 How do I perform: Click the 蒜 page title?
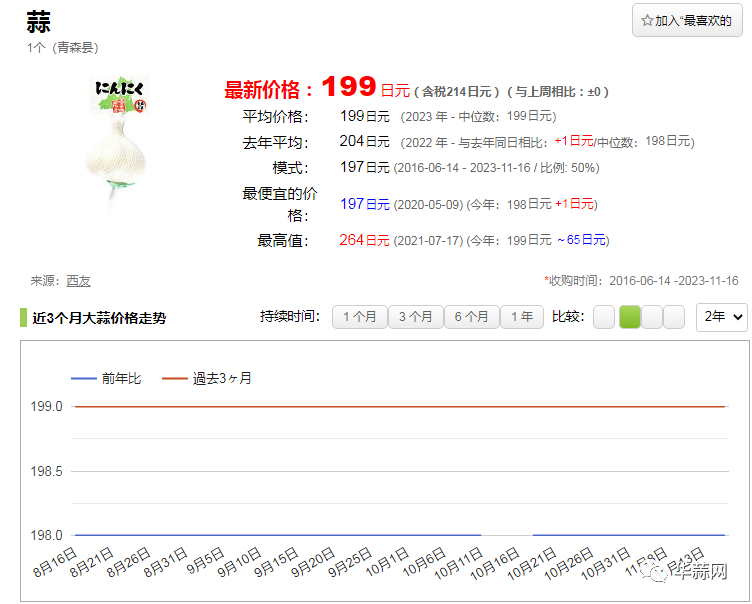[38, 22]
